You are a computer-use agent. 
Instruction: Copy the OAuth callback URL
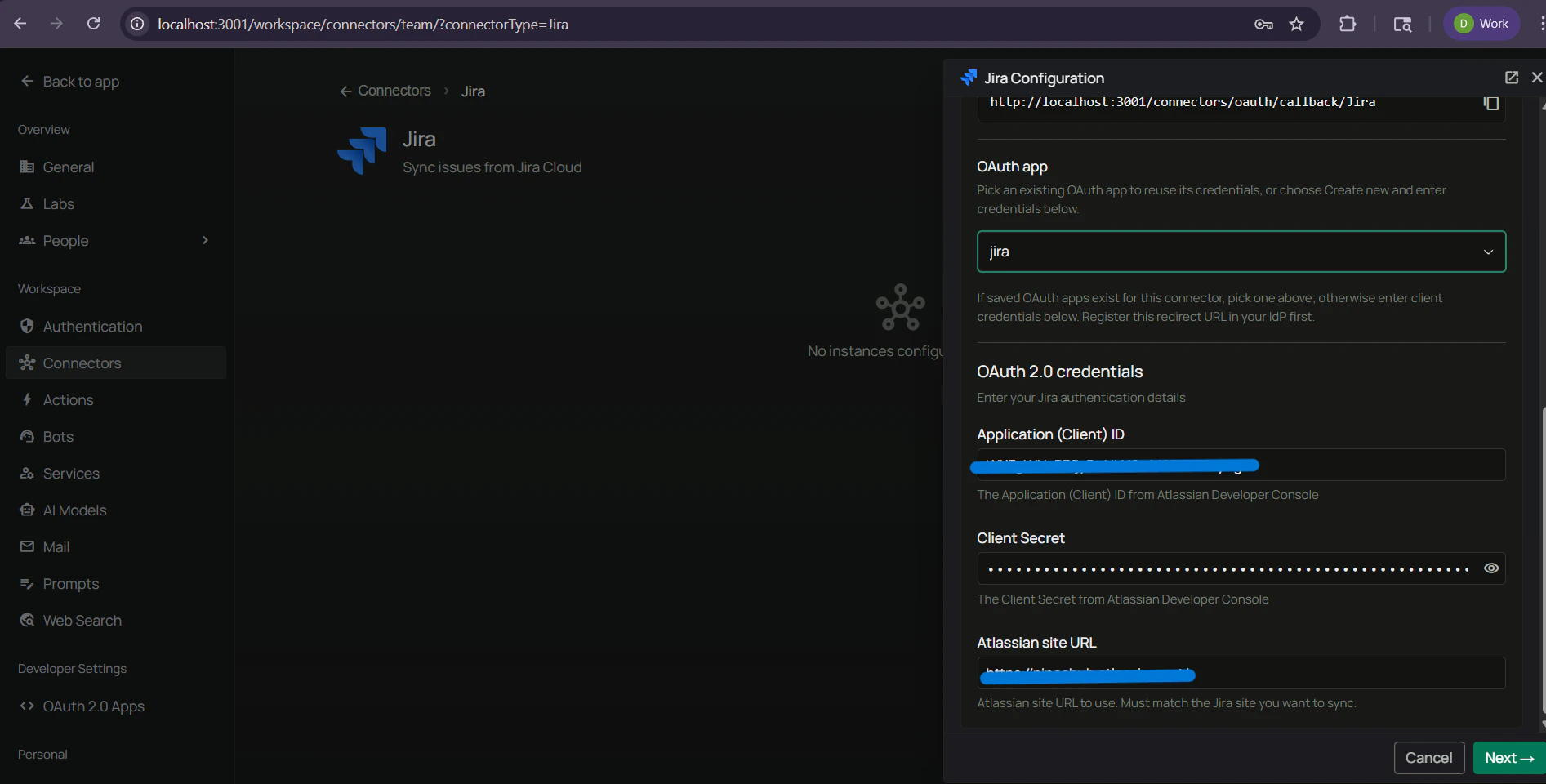pos(1491,103)
